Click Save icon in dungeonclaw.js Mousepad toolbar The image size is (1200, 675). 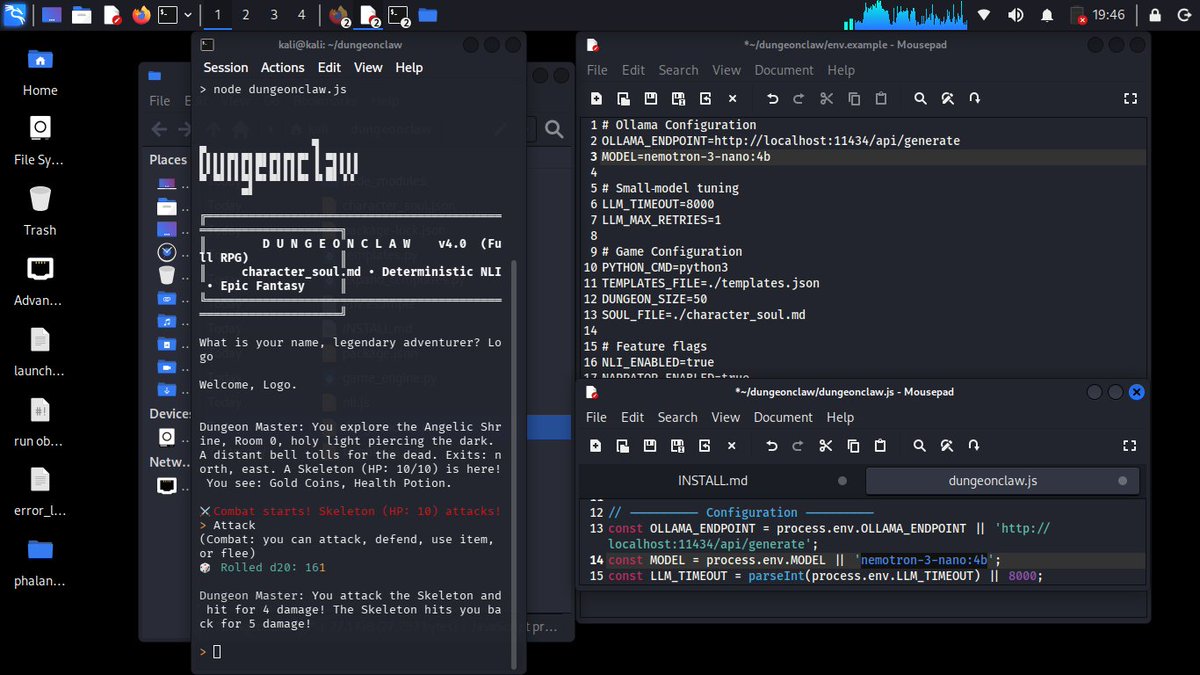click(x=651, y=445)
